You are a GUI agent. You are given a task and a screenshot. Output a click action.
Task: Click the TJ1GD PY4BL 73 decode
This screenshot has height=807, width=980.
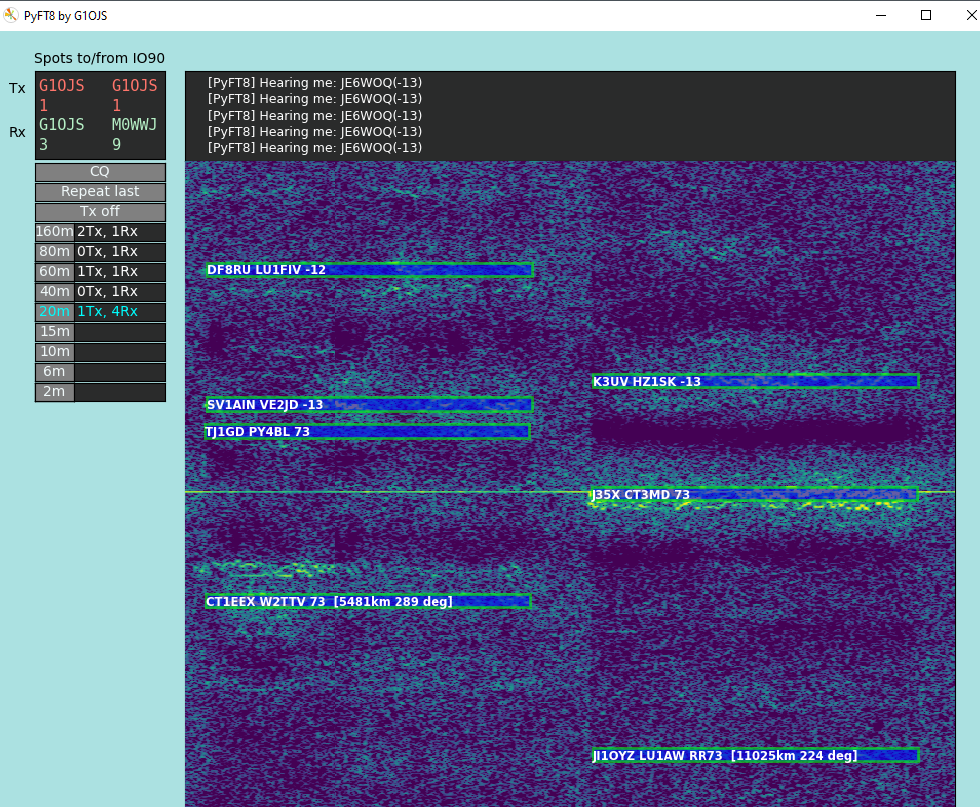[367, 432]
